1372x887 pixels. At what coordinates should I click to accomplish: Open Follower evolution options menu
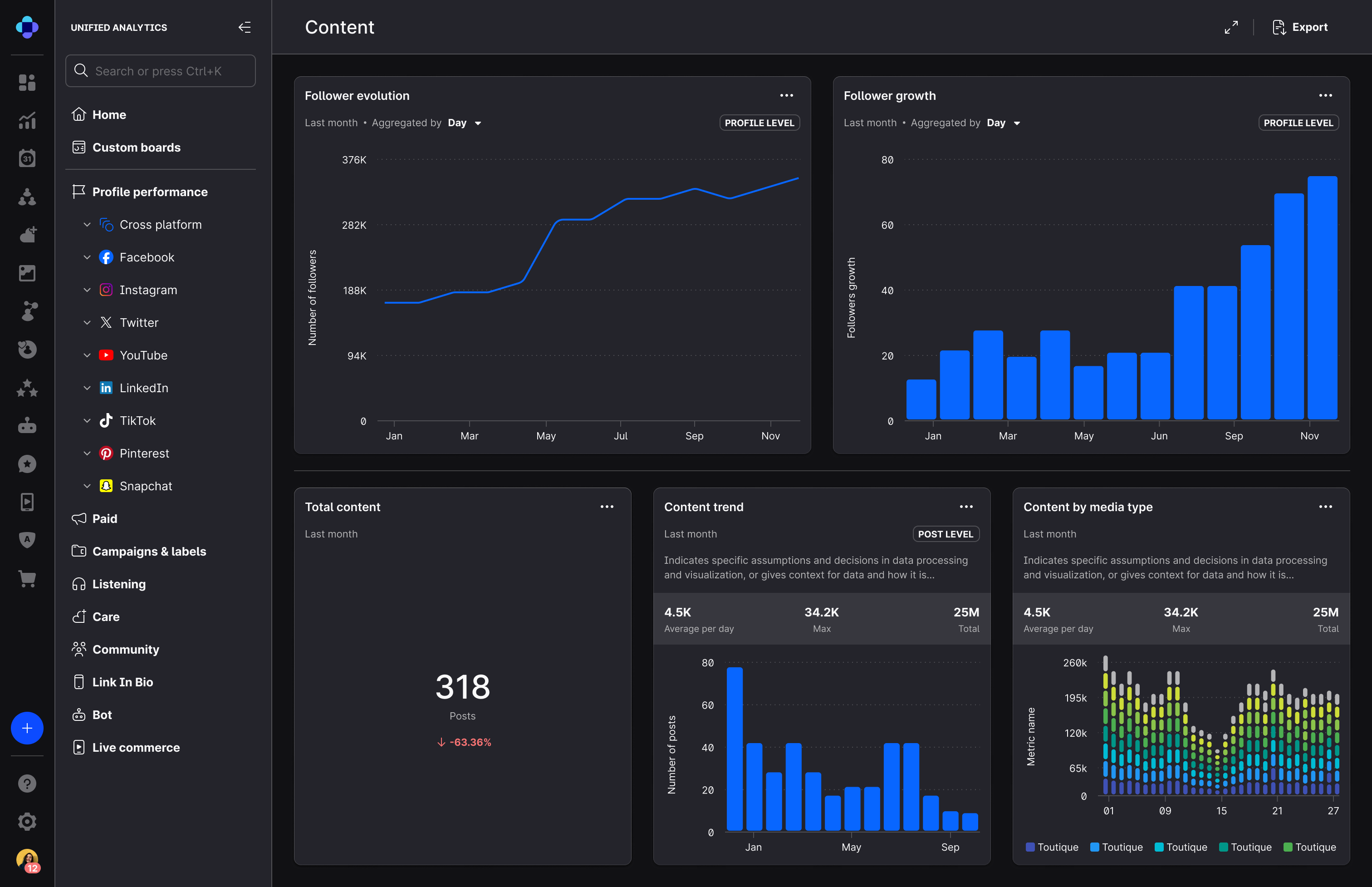786,96
